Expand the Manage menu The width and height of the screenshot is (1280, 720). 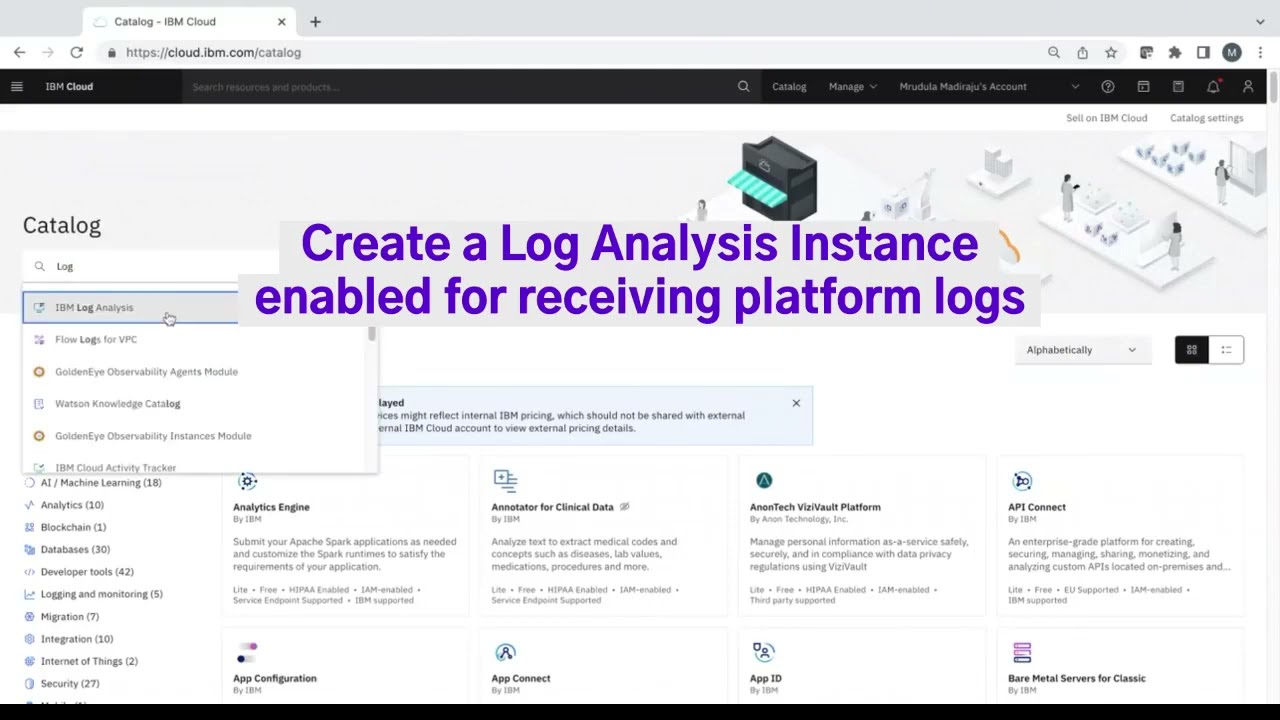(852, 87)
